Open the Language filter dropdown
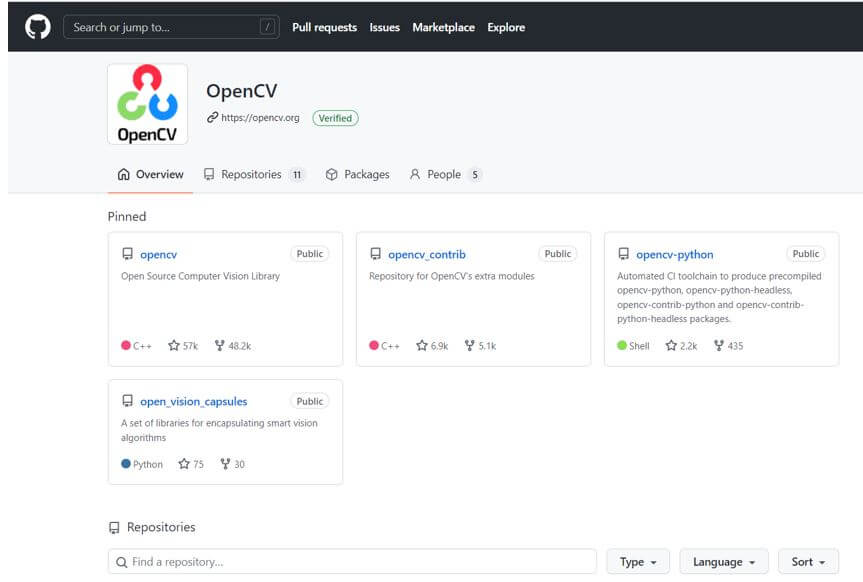The height and width of the screenshot is (582, 863). (x=723, y=561)
